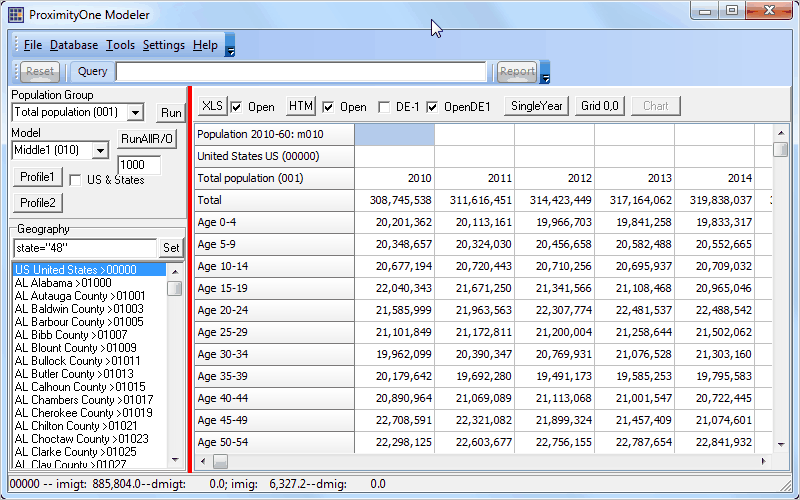
Task: Open the Settings menu
Action: 164,45
